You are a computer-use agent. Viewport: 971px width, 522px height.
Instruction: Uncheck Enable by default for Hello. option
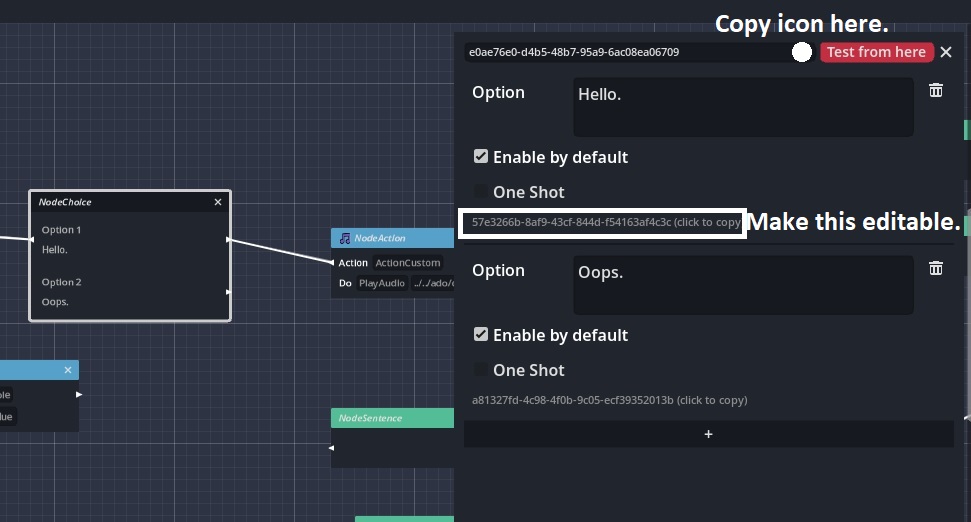pos(481,157)
